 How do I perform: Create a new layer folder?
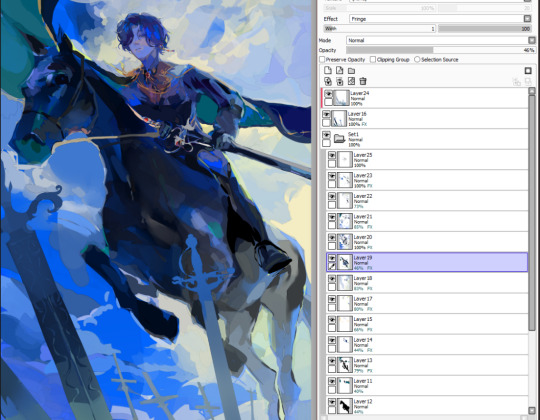[351, 71]
